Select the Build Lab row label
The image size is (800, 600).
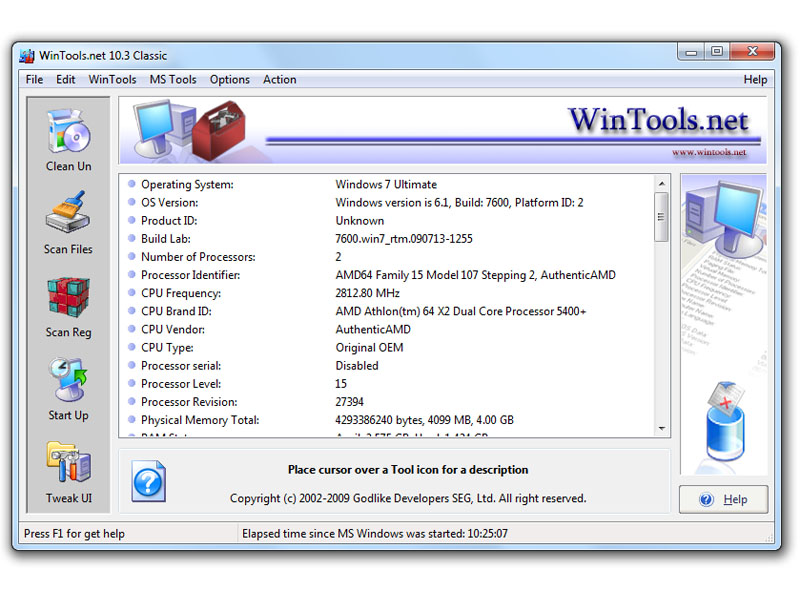[x=166, y=239]
